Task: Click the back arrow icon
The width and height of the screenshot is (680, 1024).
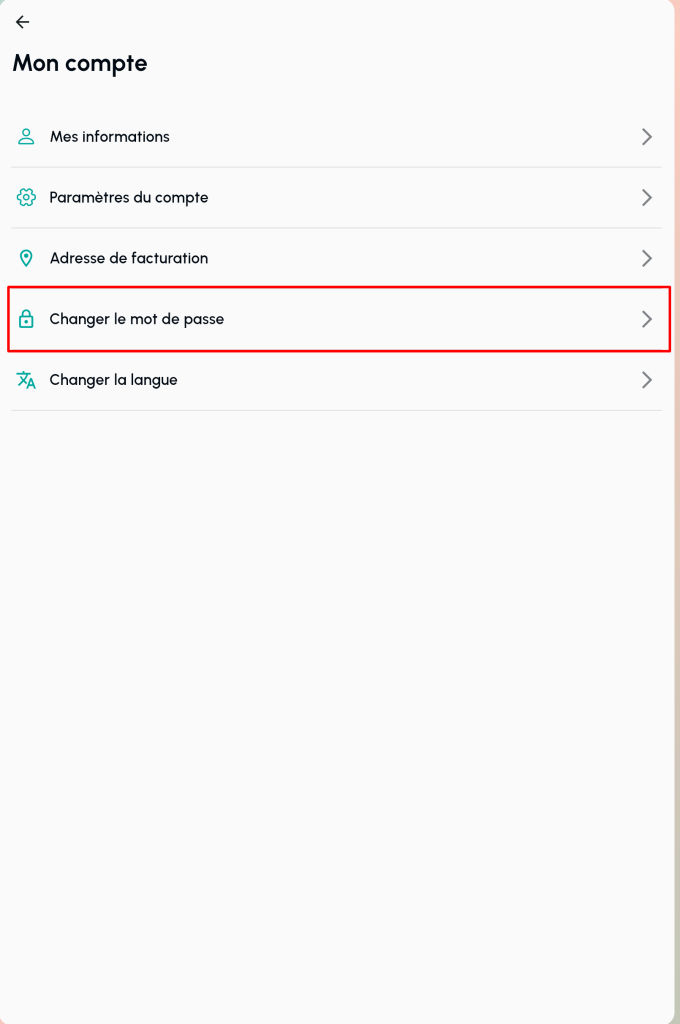Action: (22, 22)
